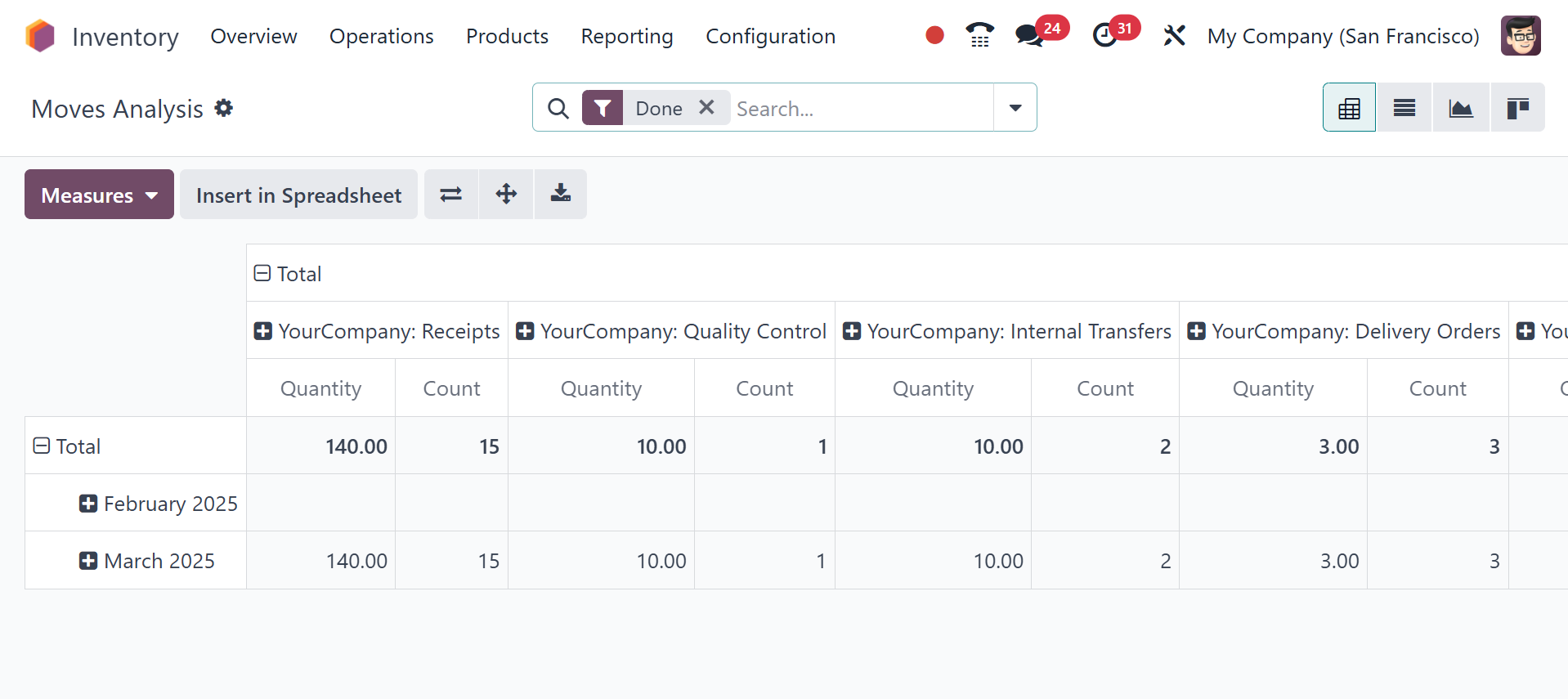Open the Configuration menu

point(770,36)
